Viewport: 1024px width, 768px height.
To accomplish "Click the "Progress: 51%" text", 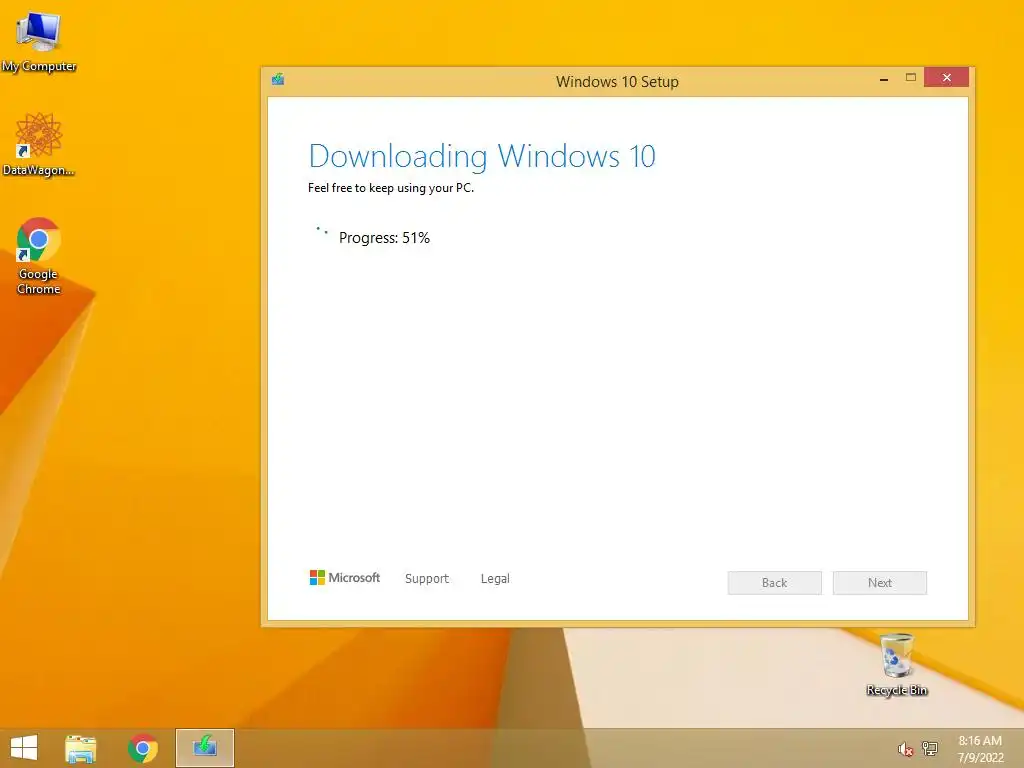I will click(384, 238).
